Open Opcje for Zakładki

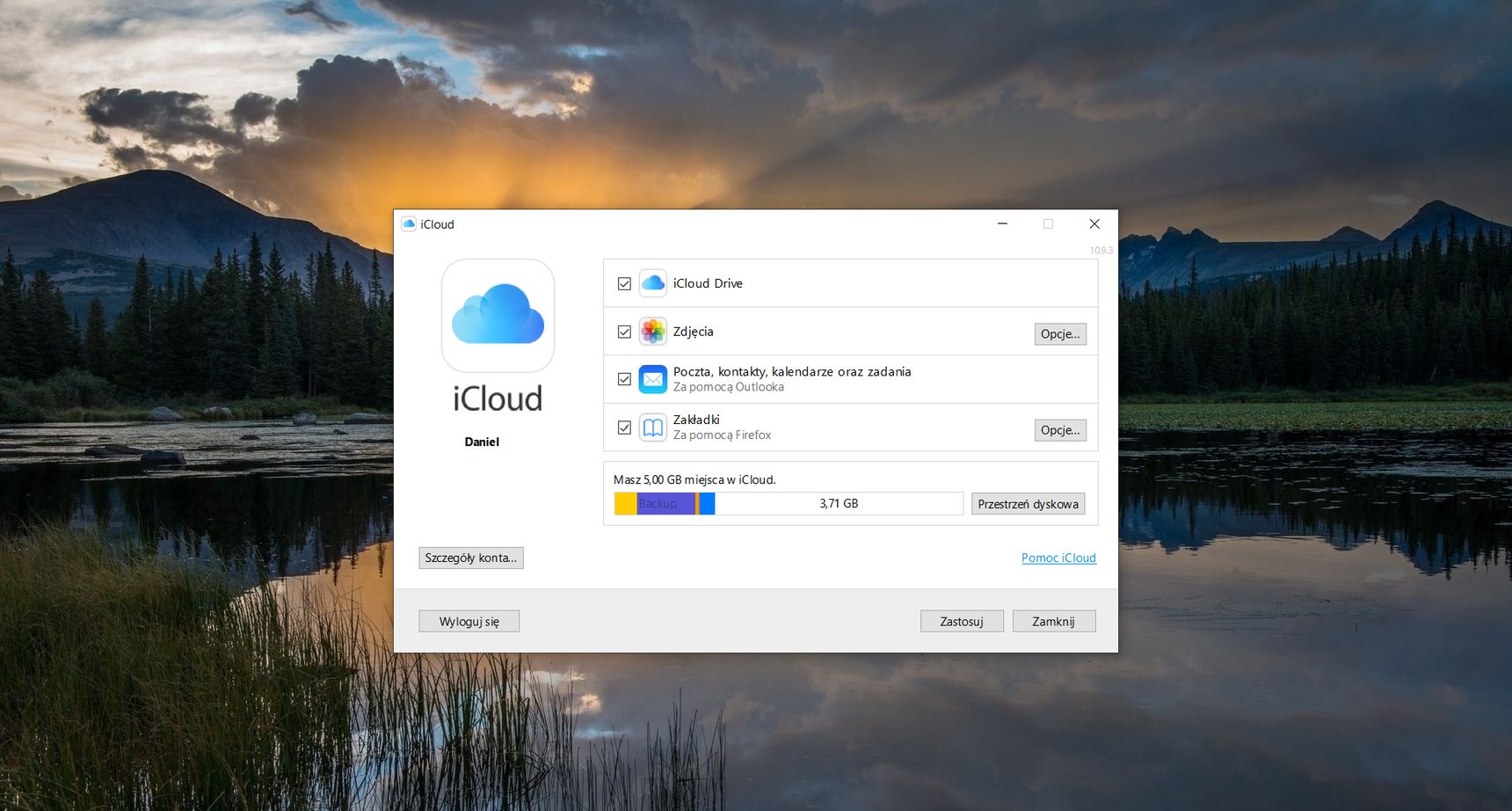1060,430
